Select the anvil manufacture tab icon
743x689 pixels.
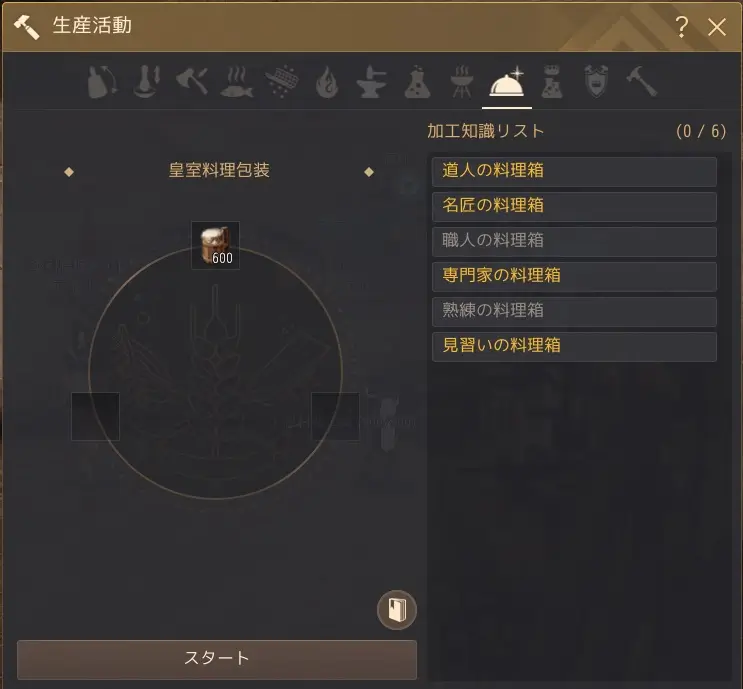pos(371,82)
